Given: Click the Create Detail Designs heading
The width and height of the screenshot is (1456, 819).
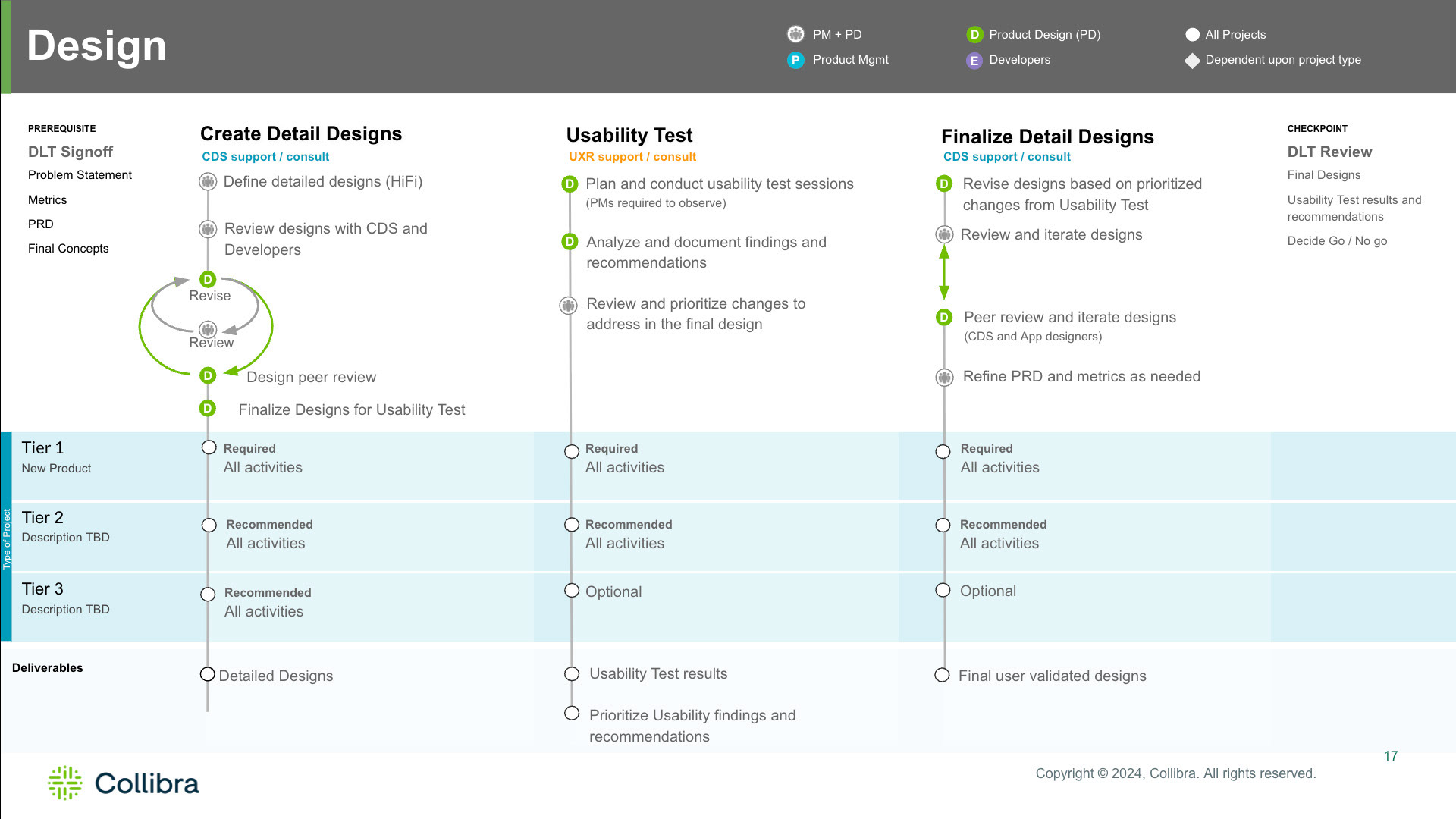Looking at the screenshot, I should (301, 134).
